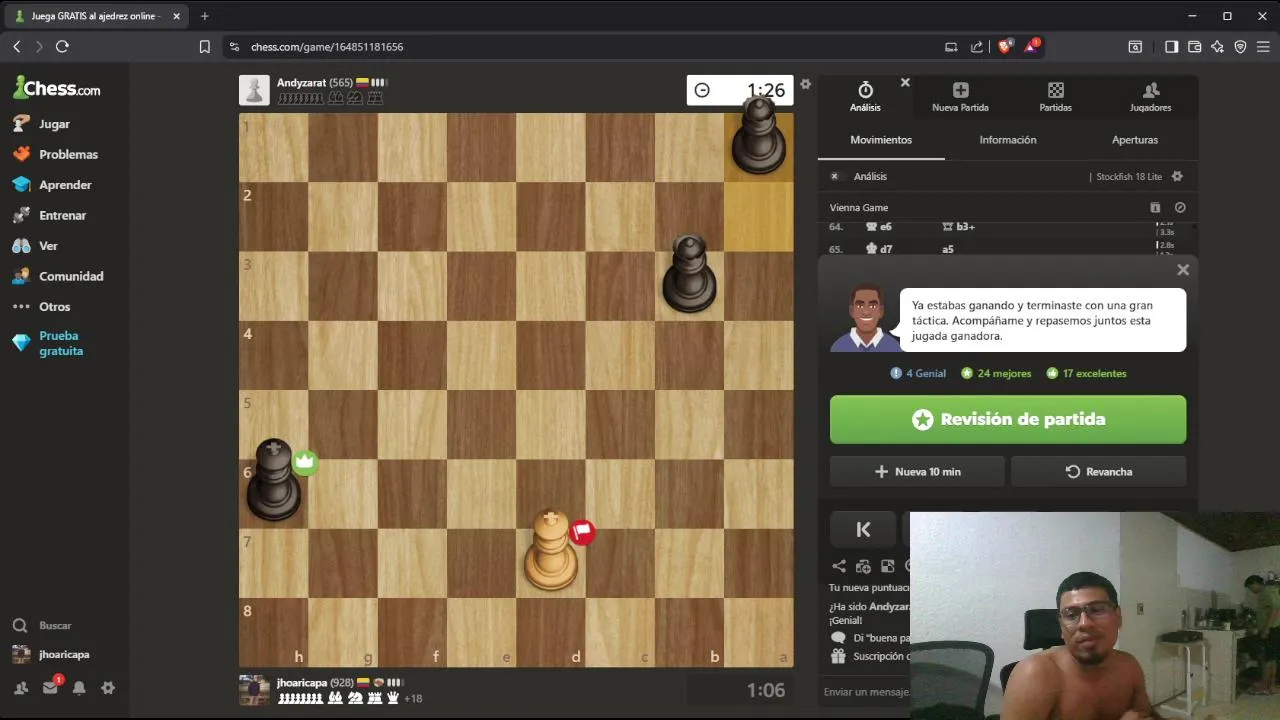The image size is (1280, 720).
Task: Click the Vienna Game opening name
Action: 859,208
